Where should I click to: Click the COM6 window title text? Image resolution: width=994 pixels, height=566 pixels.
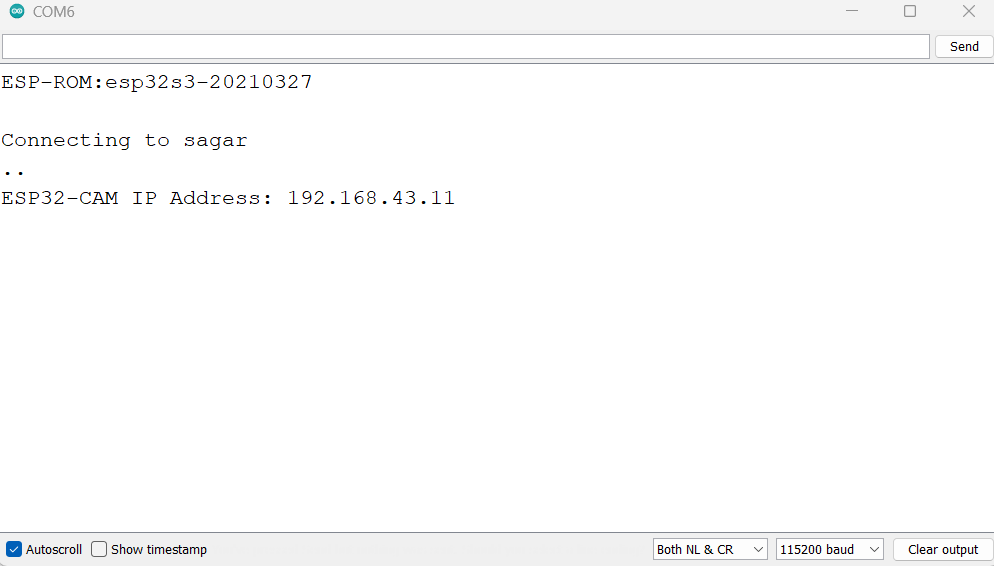pyautogui.click(x=54, y=12)
